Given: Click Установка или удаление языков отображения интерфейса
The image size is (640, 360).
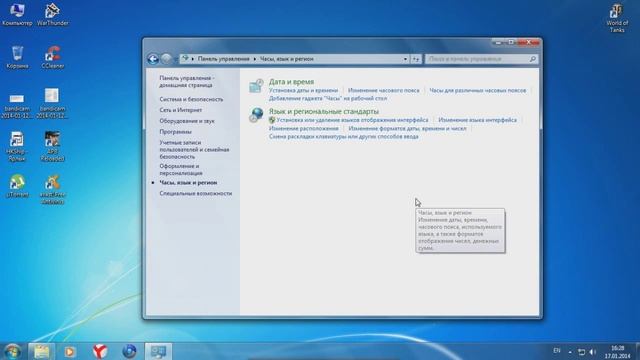Looking at the screenshot, I should pyautogui.click(x=352, y=120).
